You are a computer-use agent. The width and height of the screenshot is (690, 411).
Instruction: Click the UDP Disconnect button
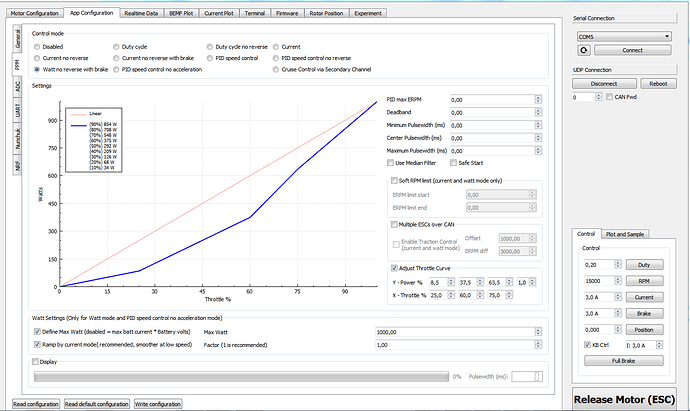(x=603, y=84)
